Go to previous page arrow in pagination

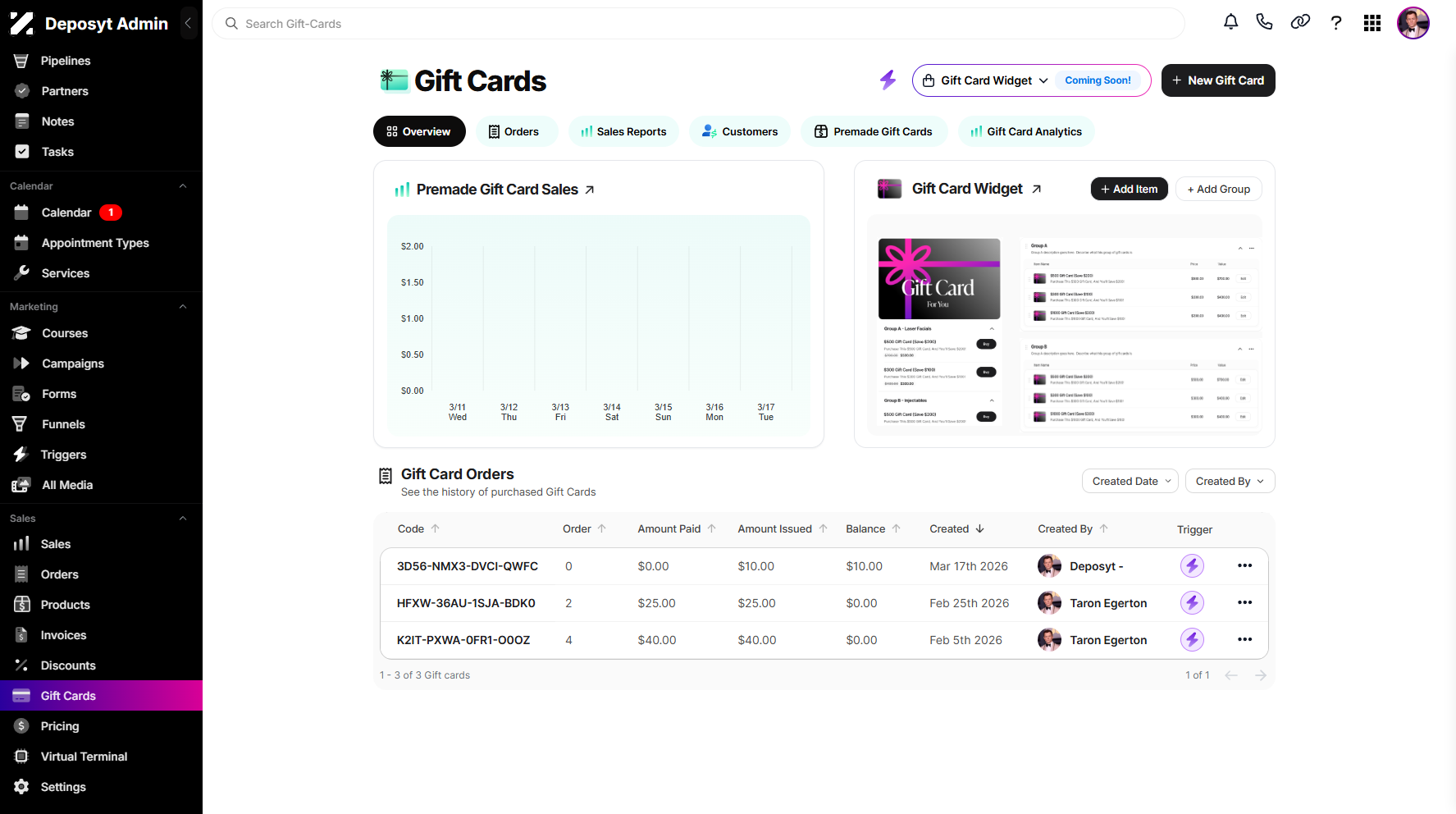pyautogui.click(x=1230, y=675)
